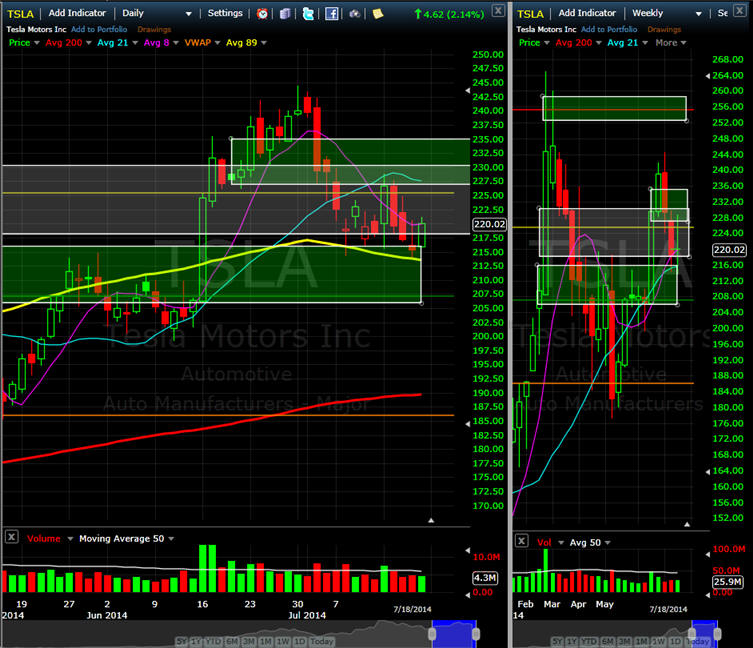
Task: Share the chart via the Twitter icon
Action: pos(308,13)
